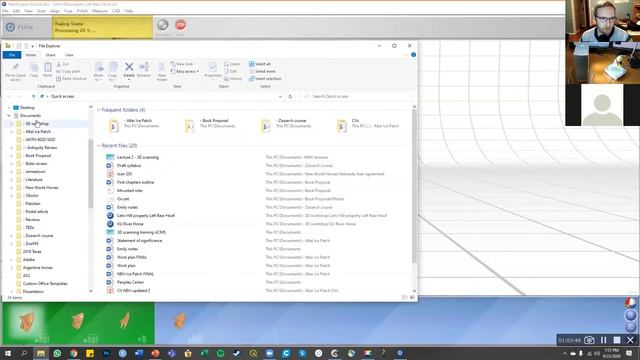The image size is (640, 360).
Task: Click Select all in the ribbon
Action: 260,64
